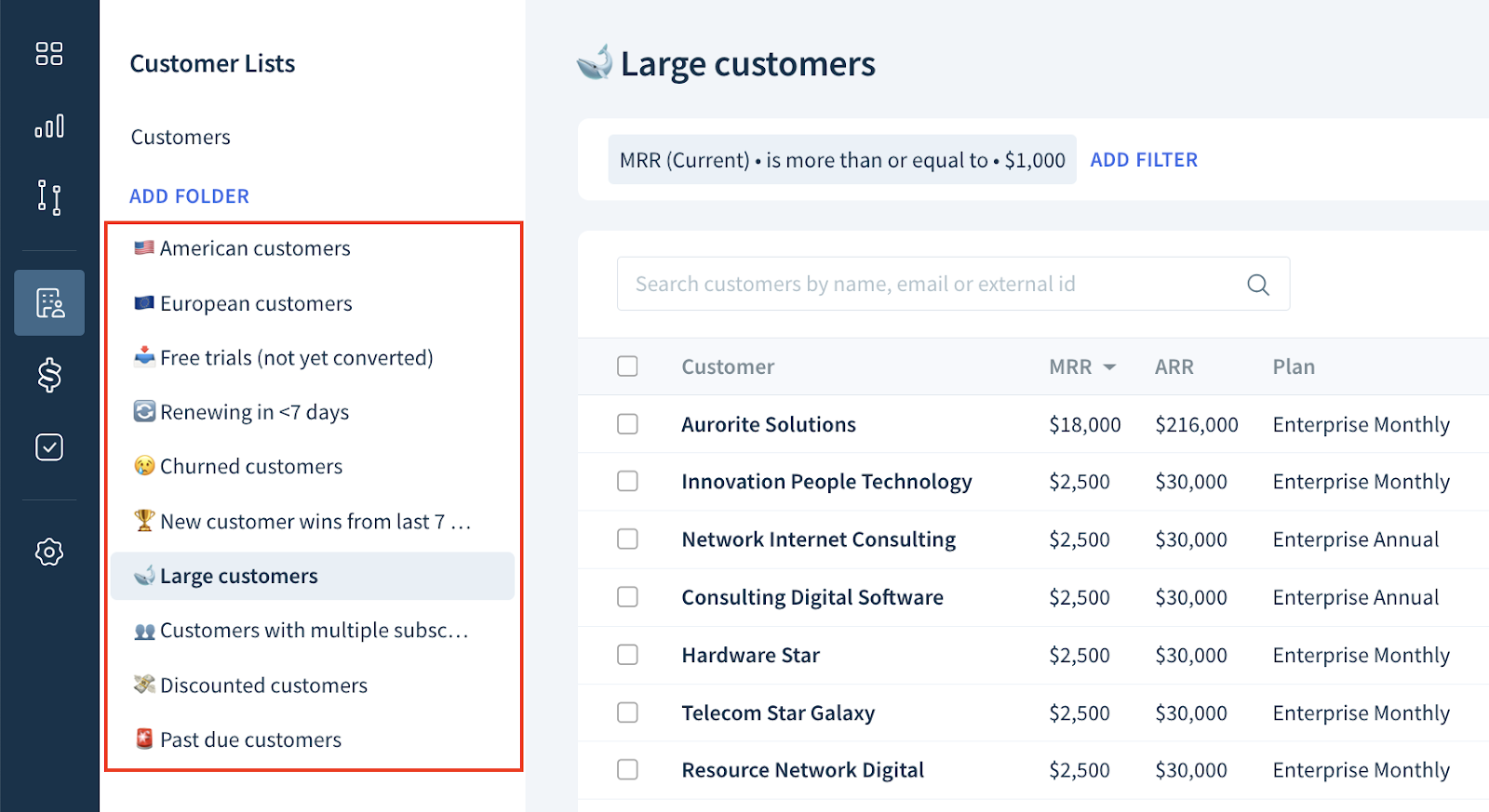Sort by MRR column dropdown arrow
The width and height of the screenshot is (1489, 812).
click(1109, 367)
